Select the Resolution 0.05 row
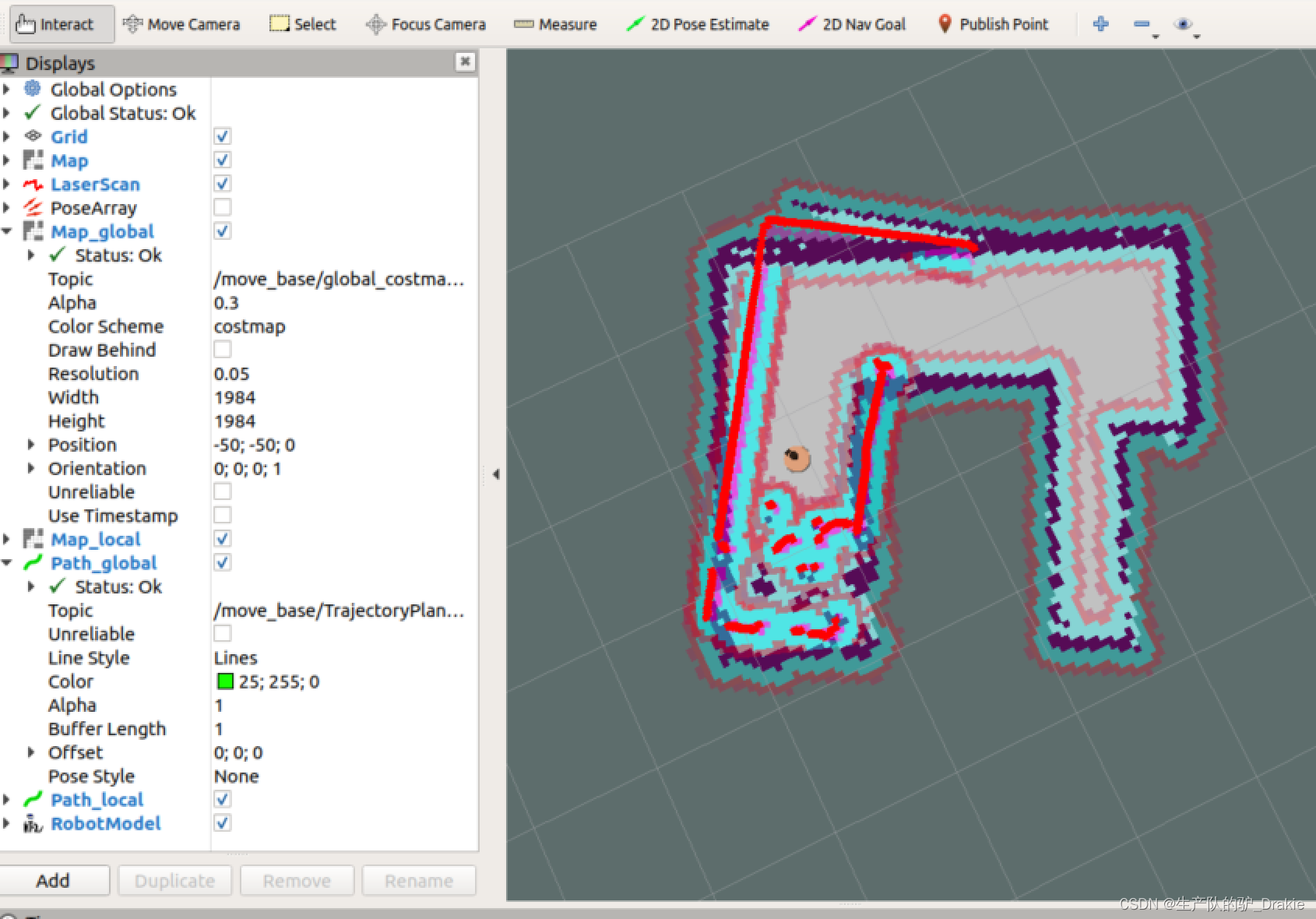This screenshot has width=1316, height=919. (238, 374)
